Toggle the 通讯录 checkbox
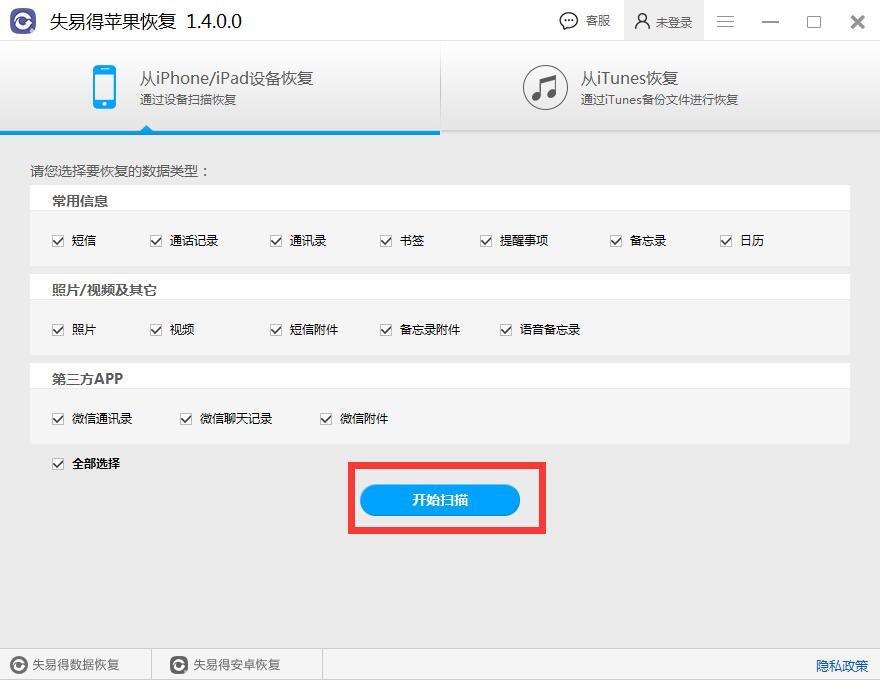The width and height of the screenshot is (880, 680). (x=276, y=241)
